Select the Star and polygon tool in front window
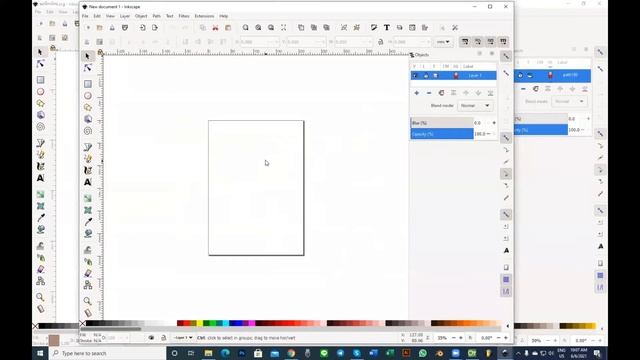 (88, 107)
